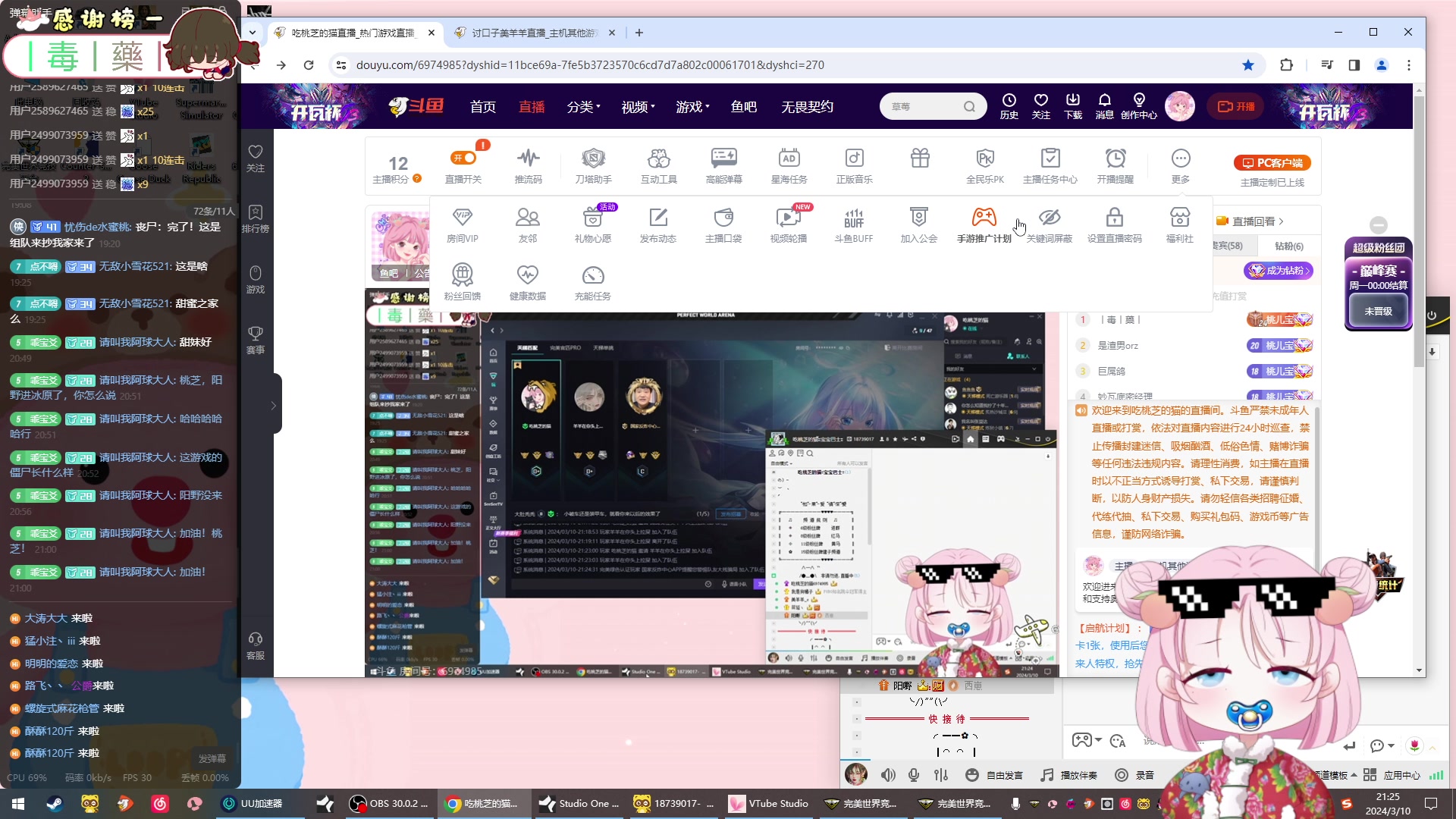Viewport: 1456px width, 819px height.
Task: Toggle the bookmark star for this page
Action: (x=1248, y=65)
